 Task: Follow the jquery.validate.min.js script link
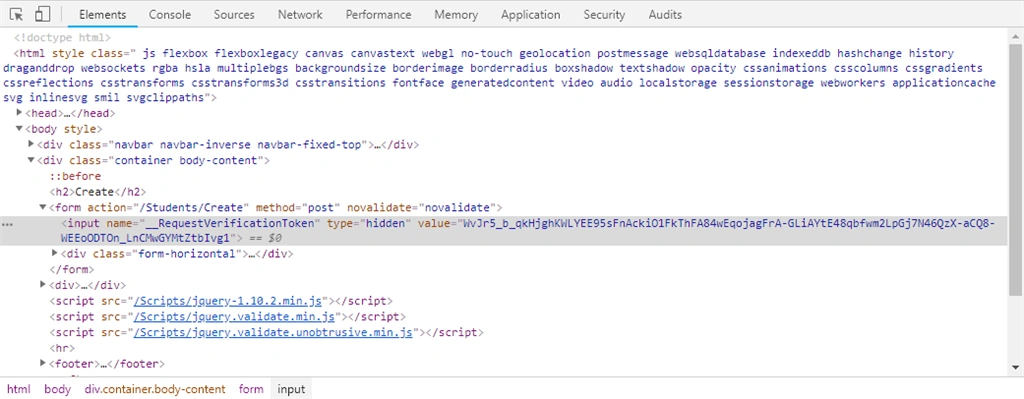(234, 317)
